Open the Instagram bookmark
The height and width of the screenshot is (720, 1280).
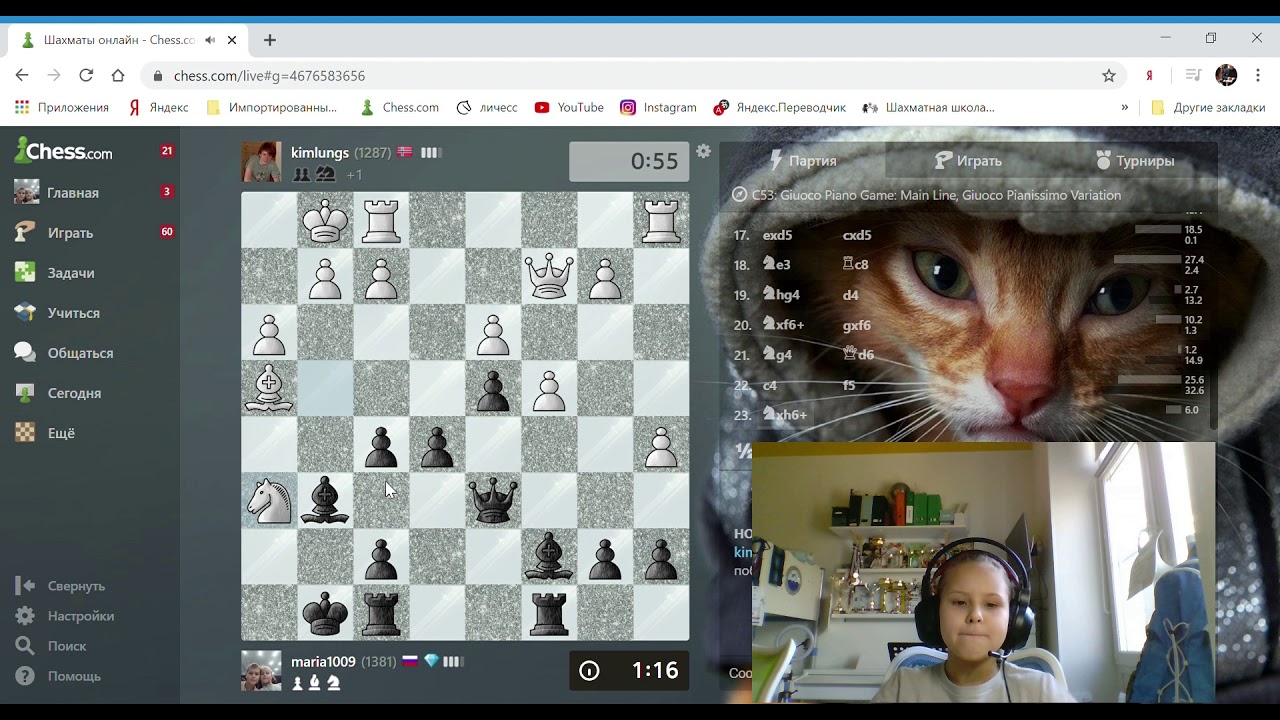point(658,107)
